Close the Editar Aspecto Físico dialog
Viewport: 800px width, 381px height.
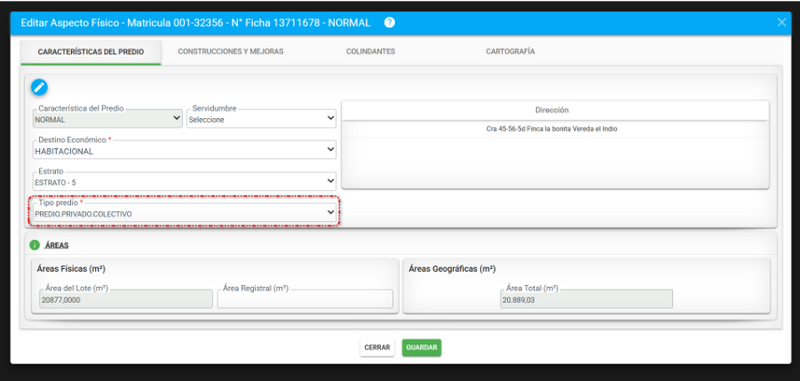click(x=781, y=22)
